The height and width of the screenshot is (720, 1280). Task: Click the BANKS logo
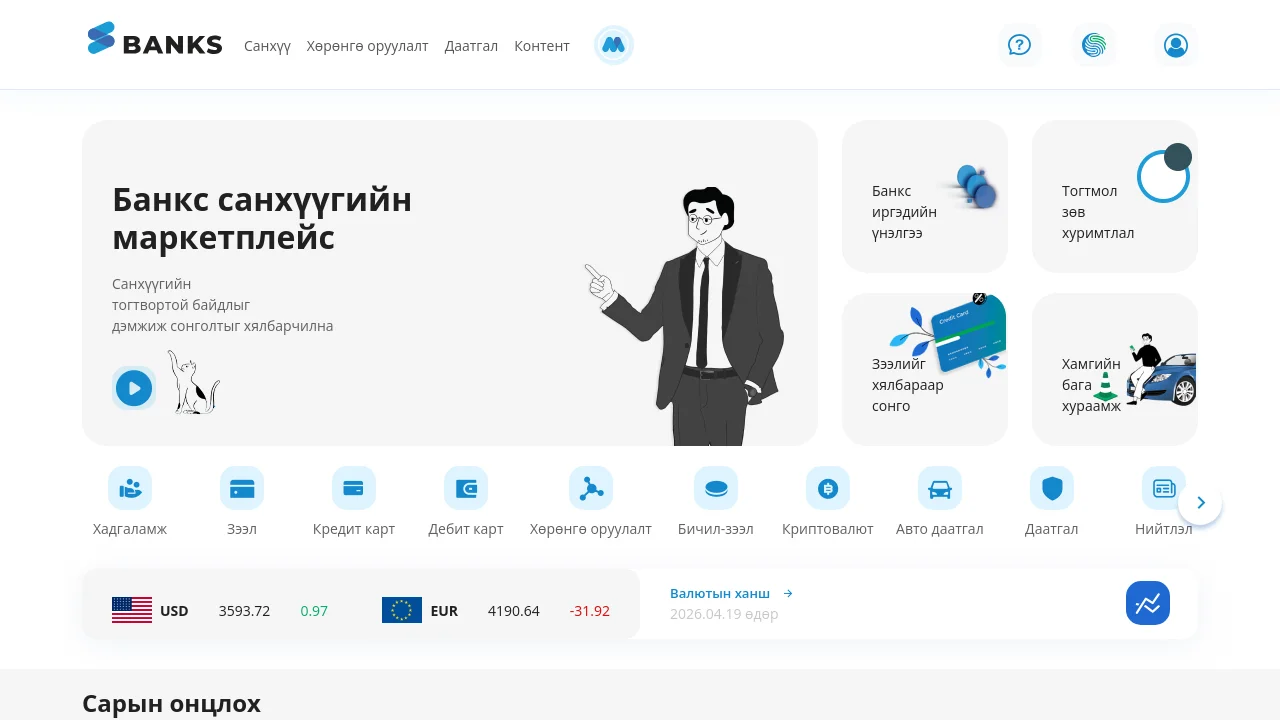[155, 42]
